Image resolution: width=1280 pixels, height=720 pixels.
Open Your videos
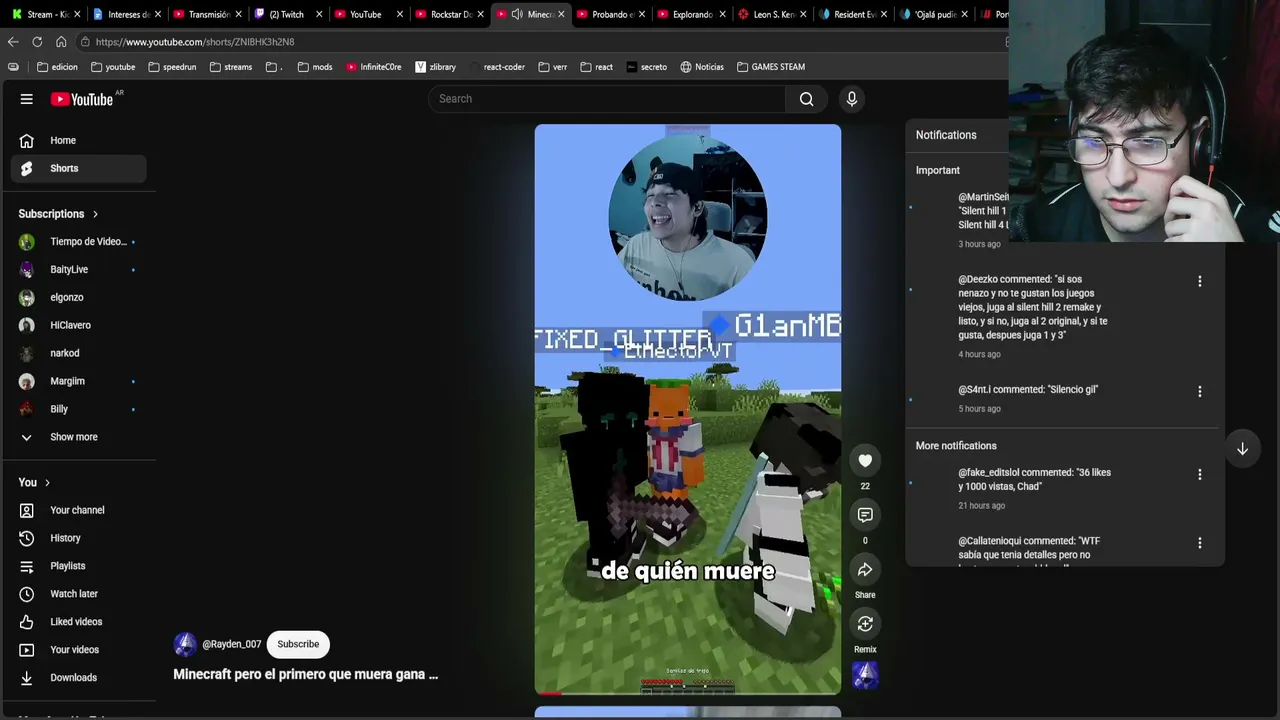tap(79, 650)
